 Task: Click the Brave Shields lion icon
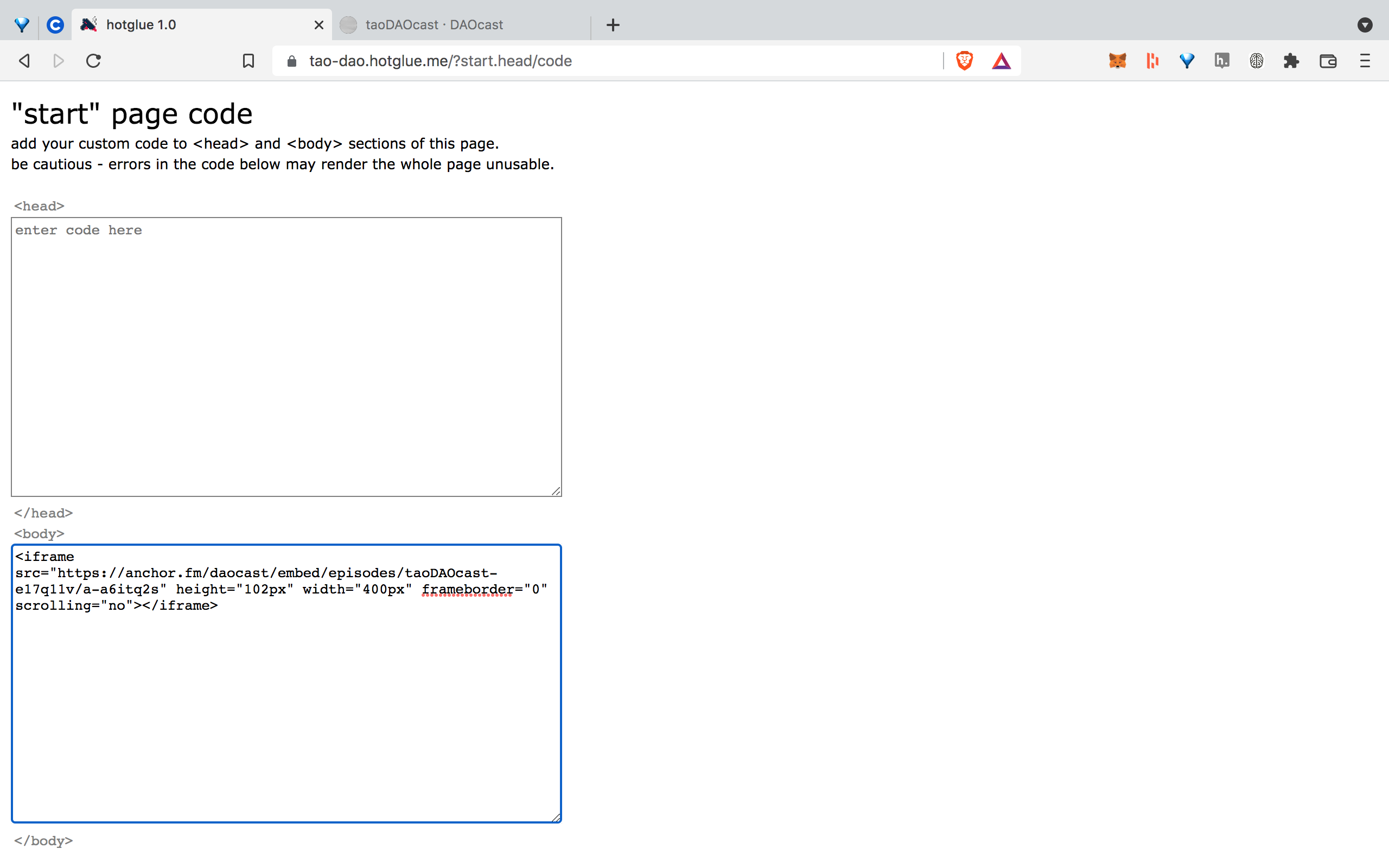pos(964,61)
